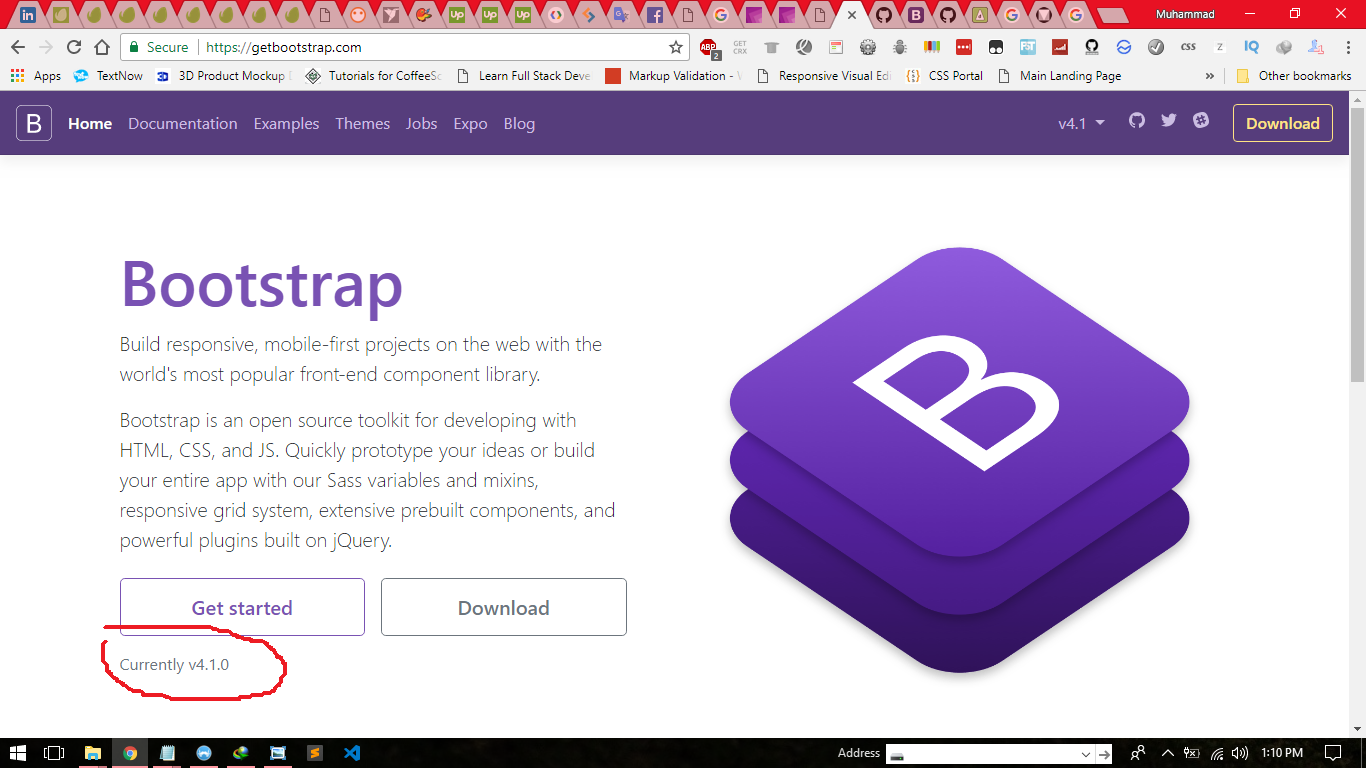
Task: Expand the Address toolbar dropdown in the taskbar
Action: click(1087, 755)
